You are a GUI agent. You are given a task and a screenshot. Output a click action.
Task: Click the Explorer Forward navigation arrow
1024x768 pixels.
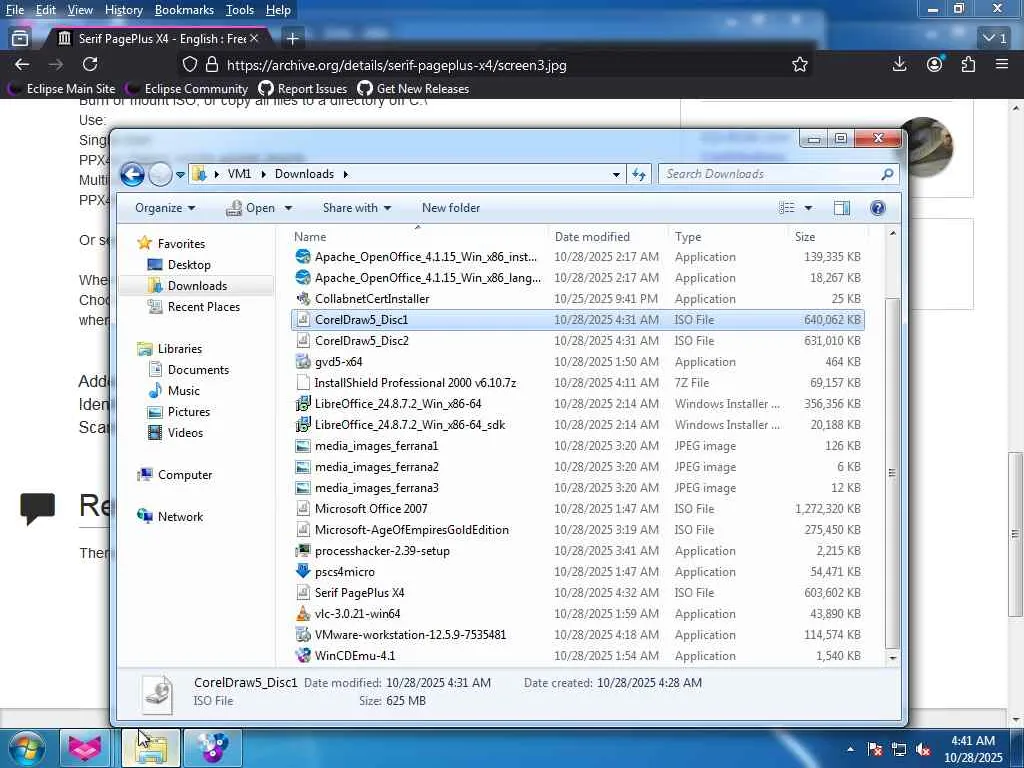tap(160, 174)
